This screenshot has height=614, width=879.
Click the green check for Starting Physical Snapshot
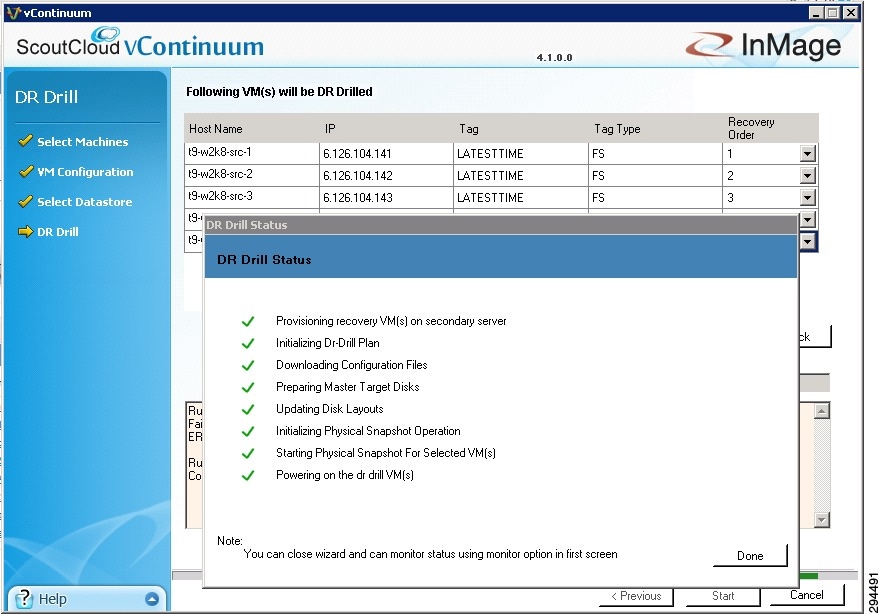(x=248, y=453)
